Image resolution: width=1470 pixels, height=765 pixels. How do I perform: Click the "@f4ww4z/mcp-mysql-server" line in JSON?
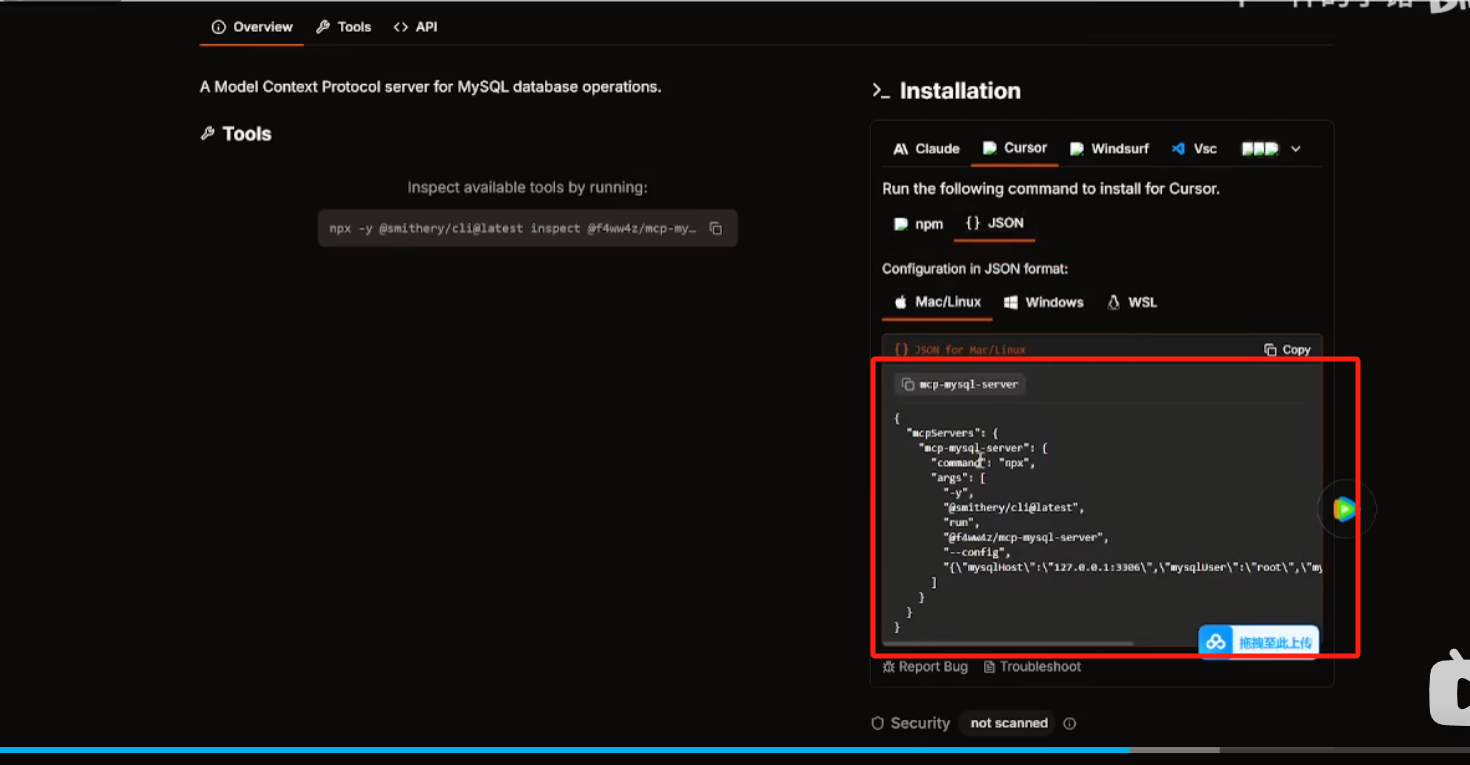pyautogui.click(x=1025, y=537)
